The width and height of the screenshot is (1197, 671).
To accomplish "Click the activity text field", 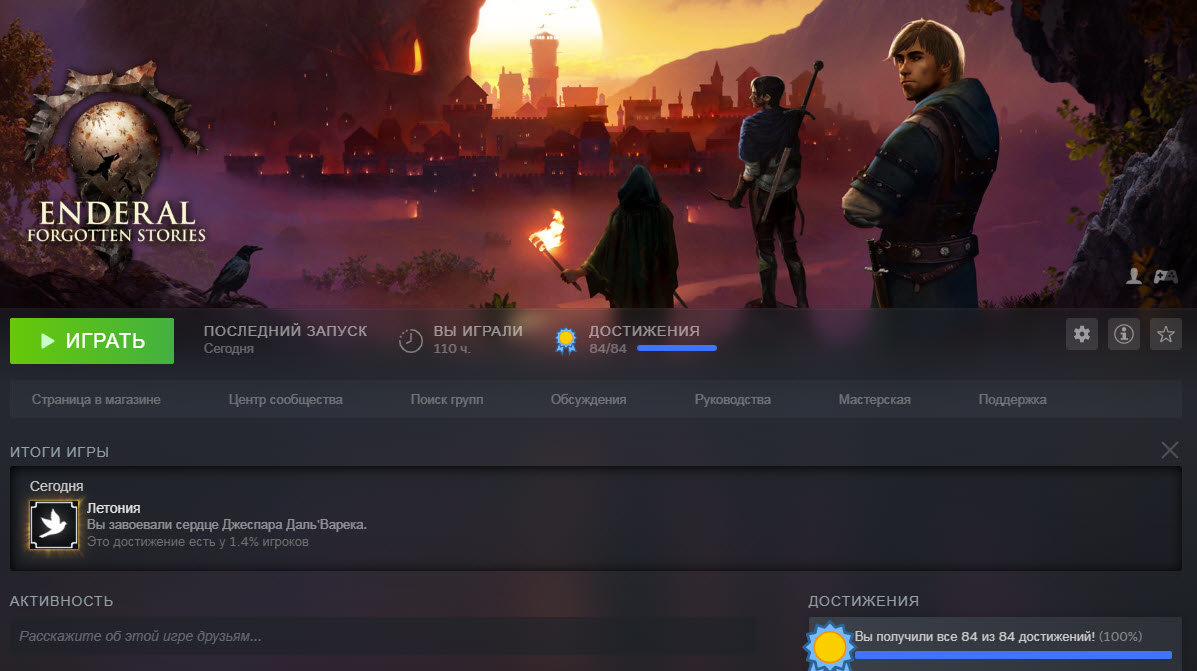I will pyautogui.click(x=380, y=636).
